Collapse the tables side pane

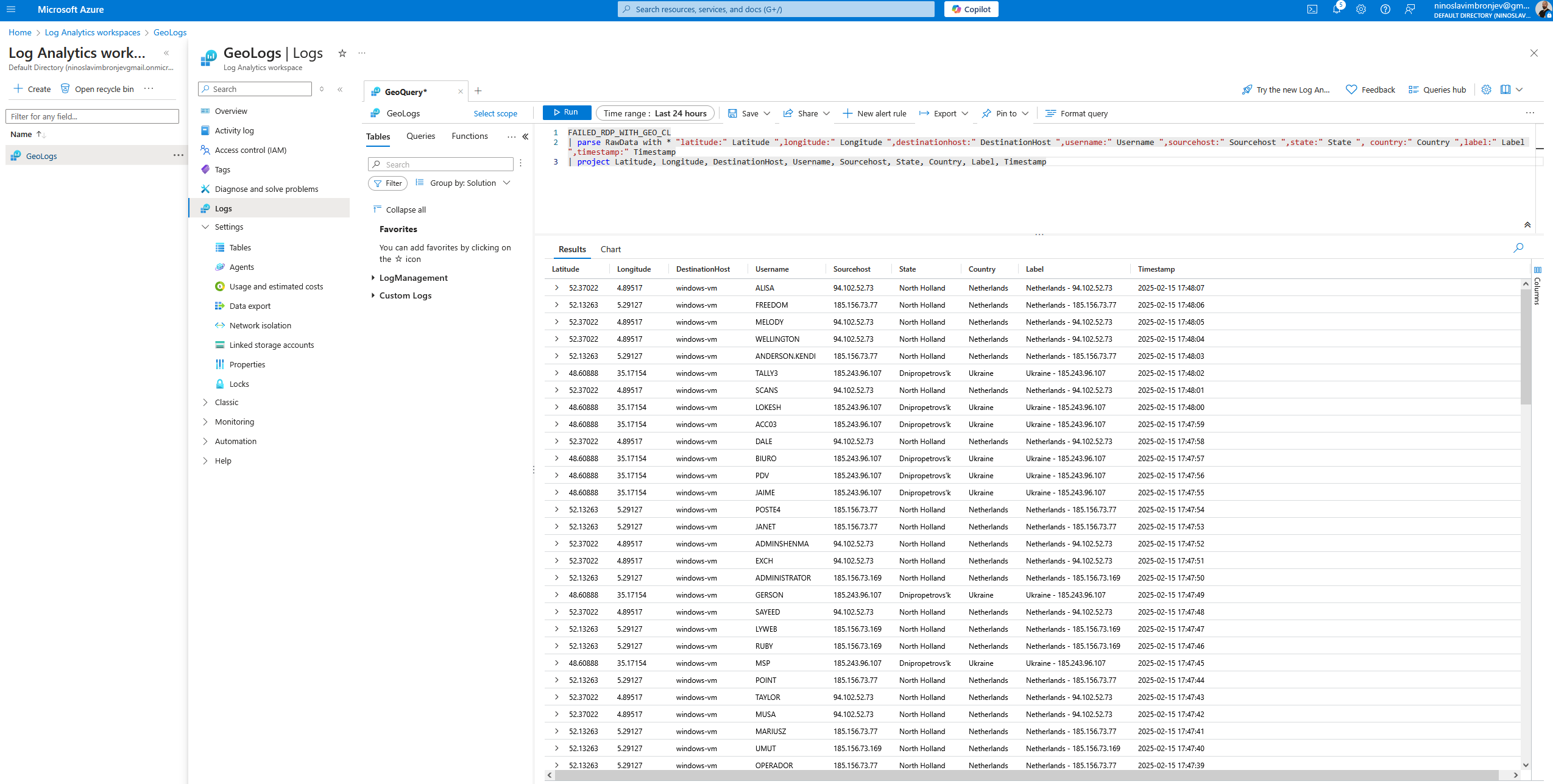526,136
